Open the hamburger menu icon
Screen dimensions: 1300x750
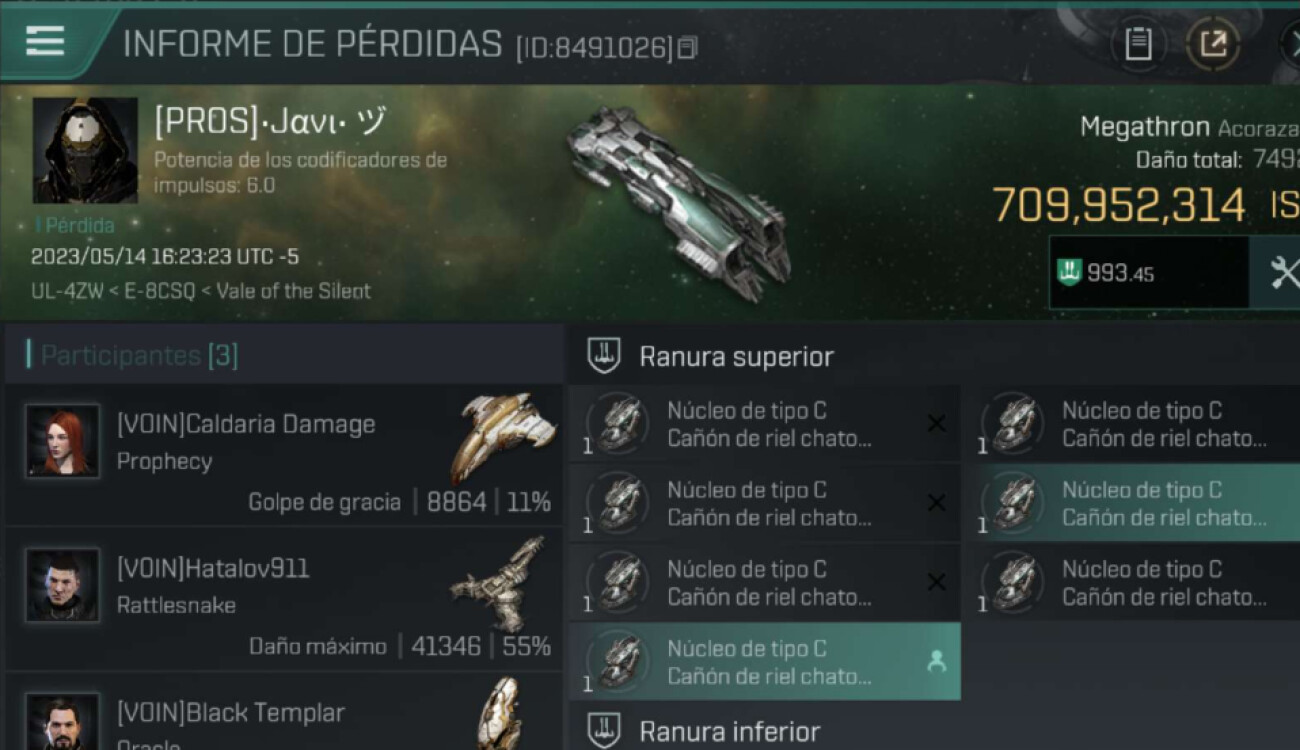tap(45, 41)
